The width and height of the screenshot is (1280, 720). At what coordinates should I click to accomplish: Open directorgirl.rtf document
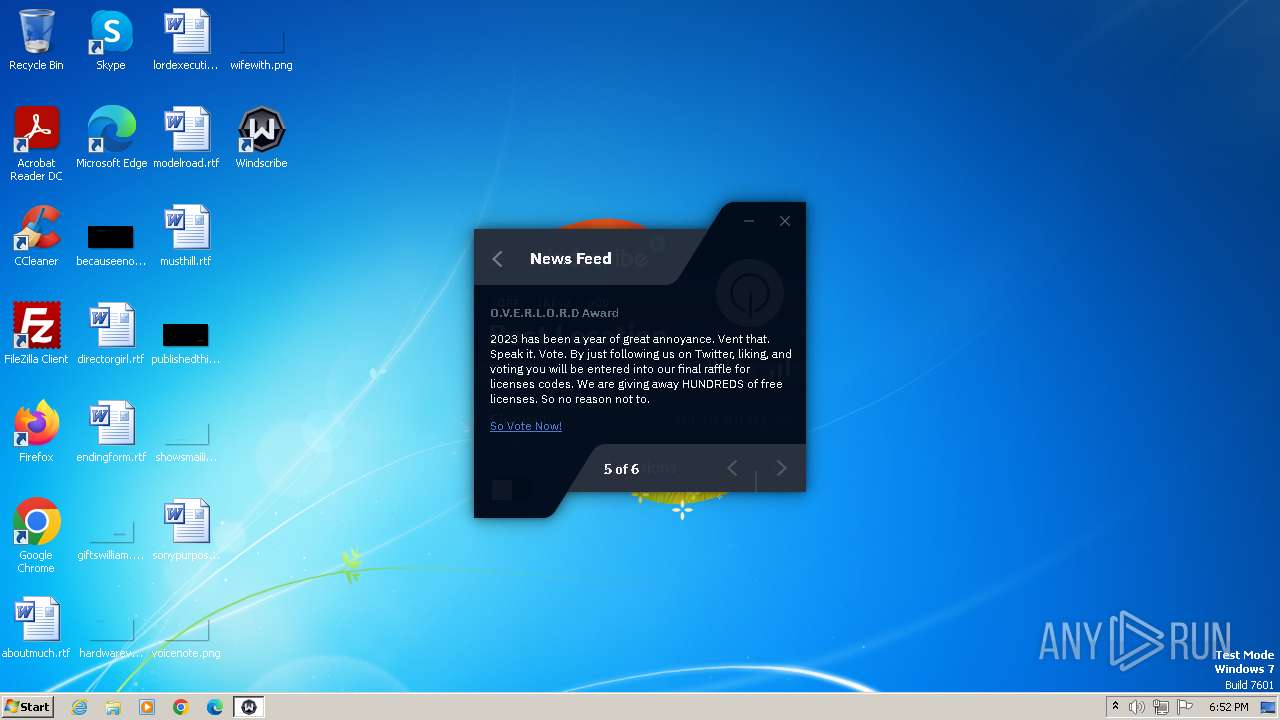point(111,335)
